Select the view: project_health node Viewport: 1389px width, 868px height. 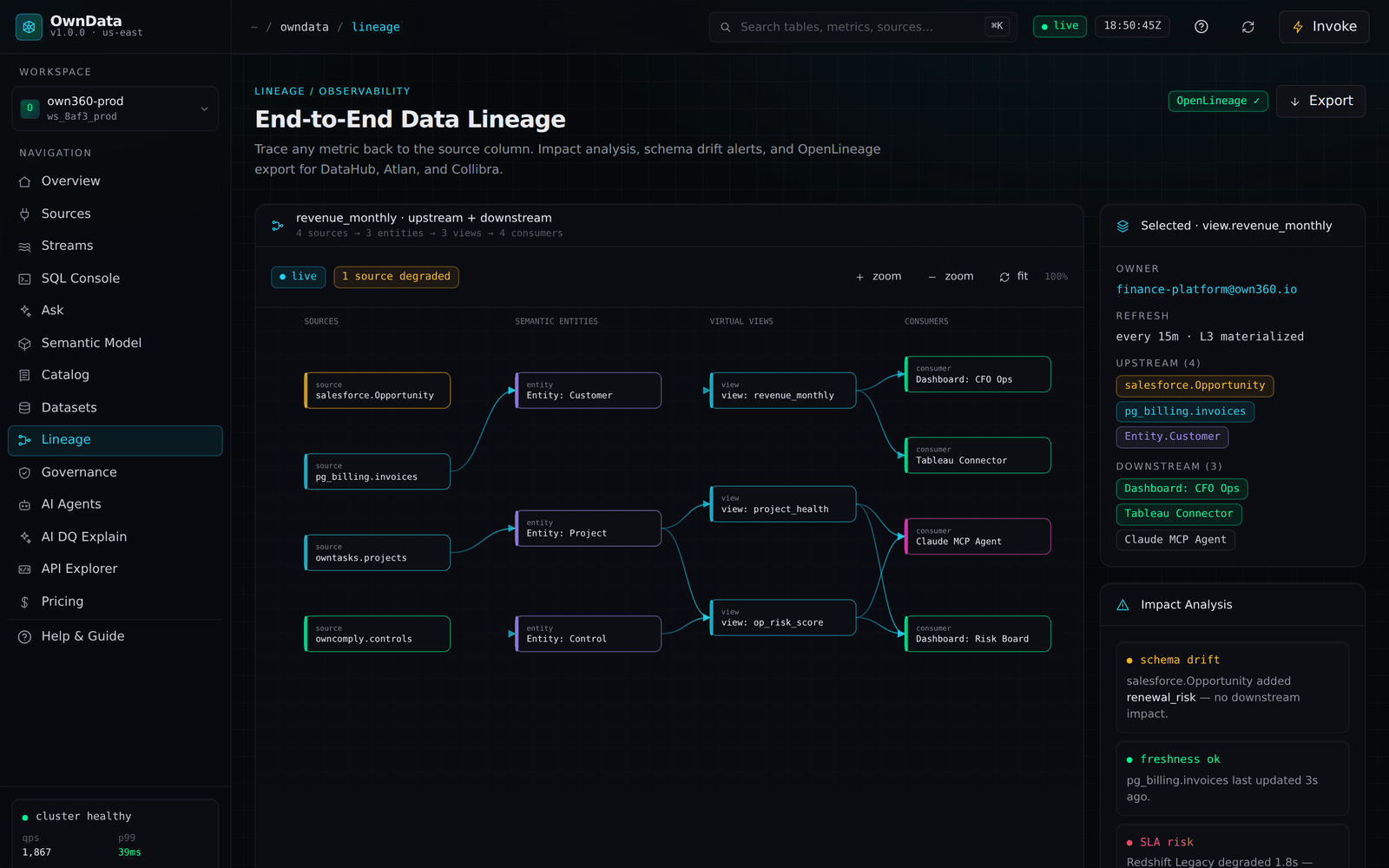(x=783, y=504)
